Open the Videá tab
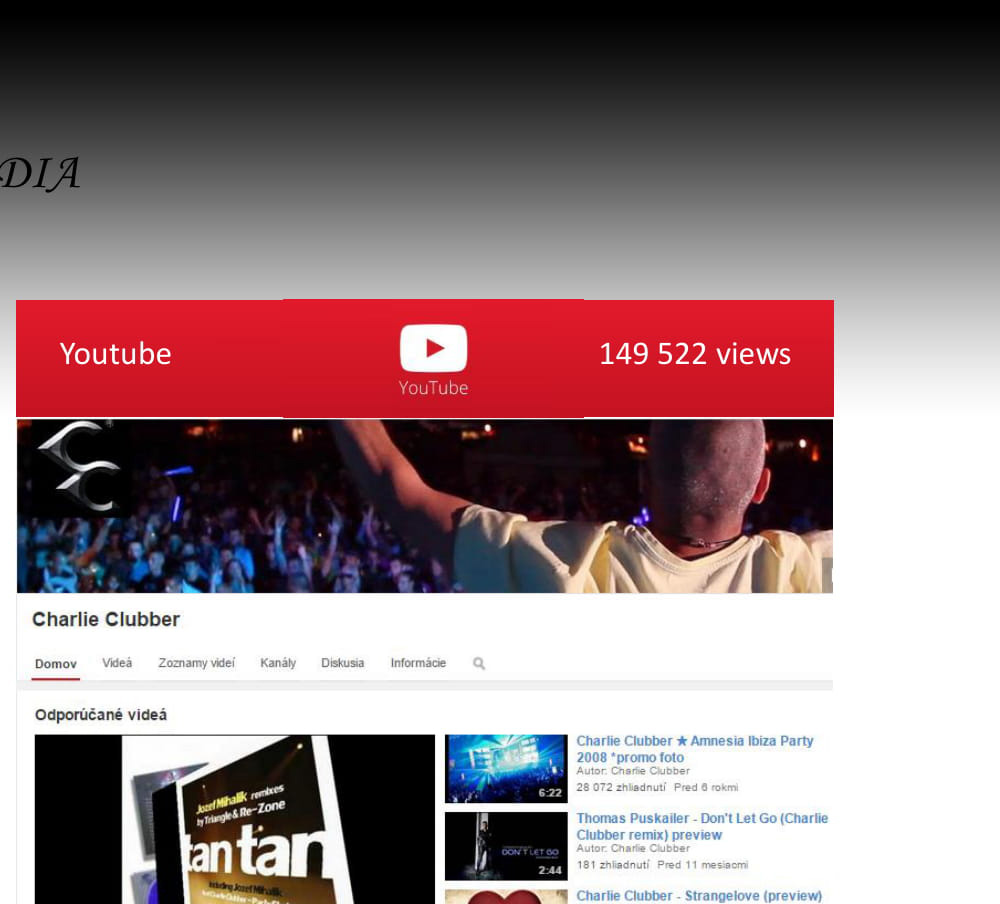Image resolution: width=1000 pixels, height=904 pixels. pos(117,663)
